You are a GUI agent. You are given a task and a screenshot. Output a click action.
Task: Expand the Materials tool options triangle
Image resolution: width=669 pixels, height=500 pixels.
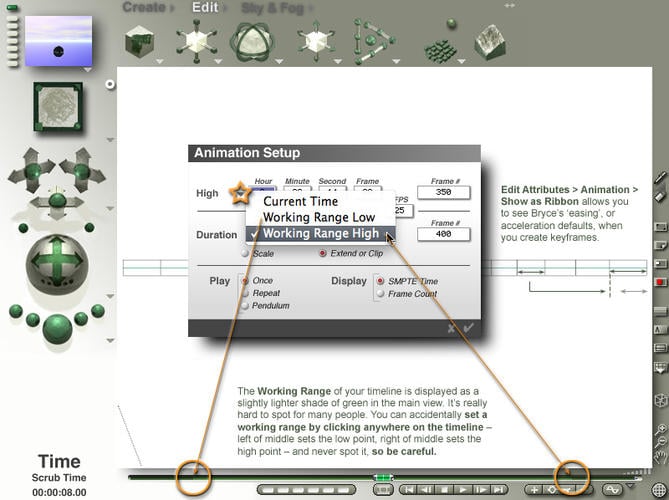point(160,62)
